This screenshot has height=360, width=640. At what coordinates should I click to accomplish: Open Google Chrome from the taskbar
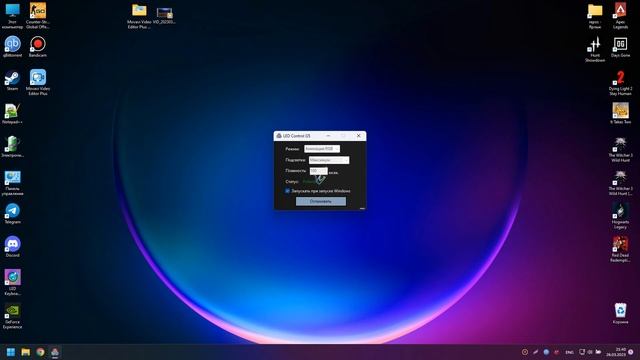(x=40, y=352)
